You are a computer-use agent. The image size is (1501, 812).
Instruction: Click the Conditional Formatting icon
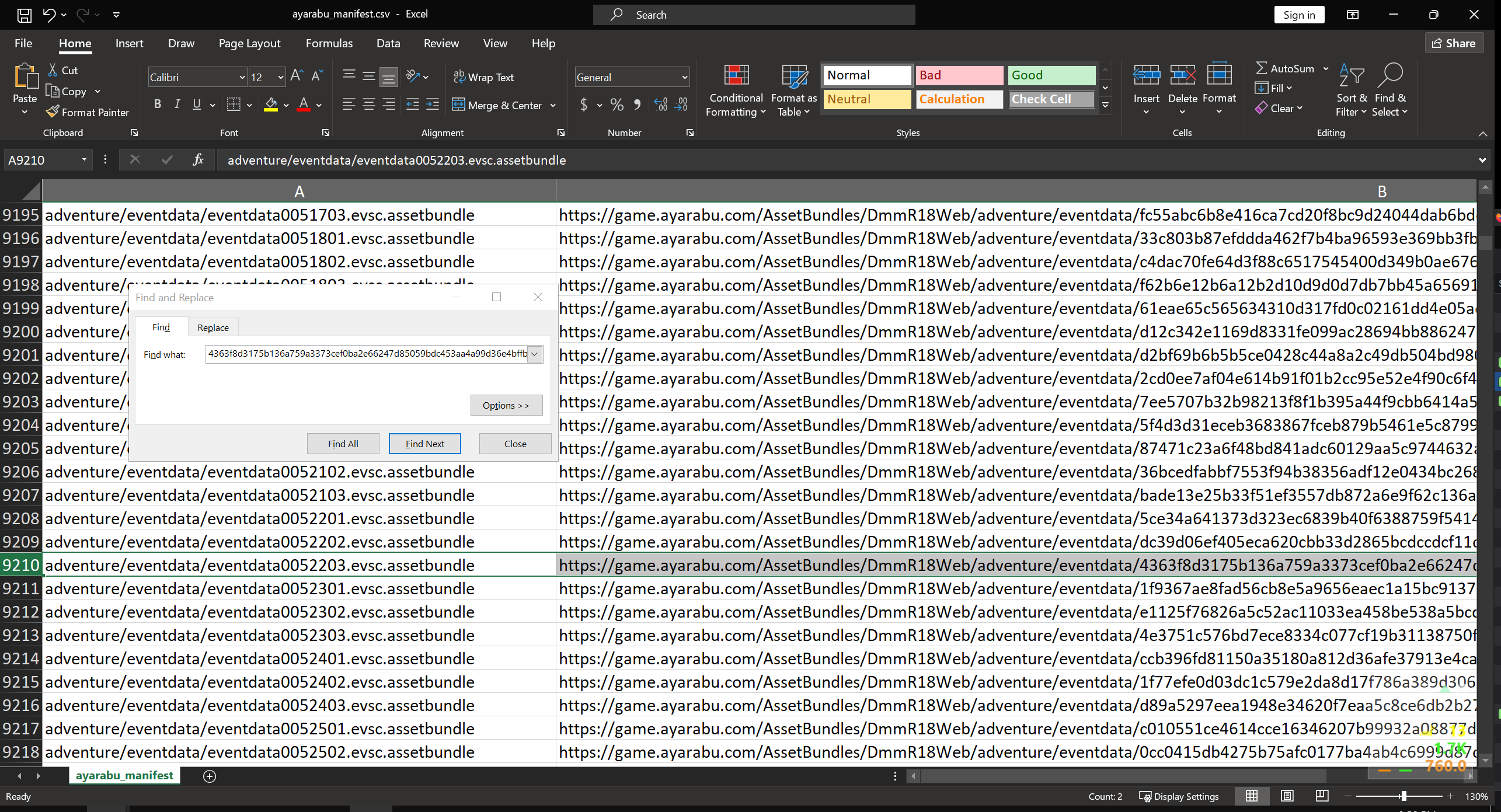point(736,76)
